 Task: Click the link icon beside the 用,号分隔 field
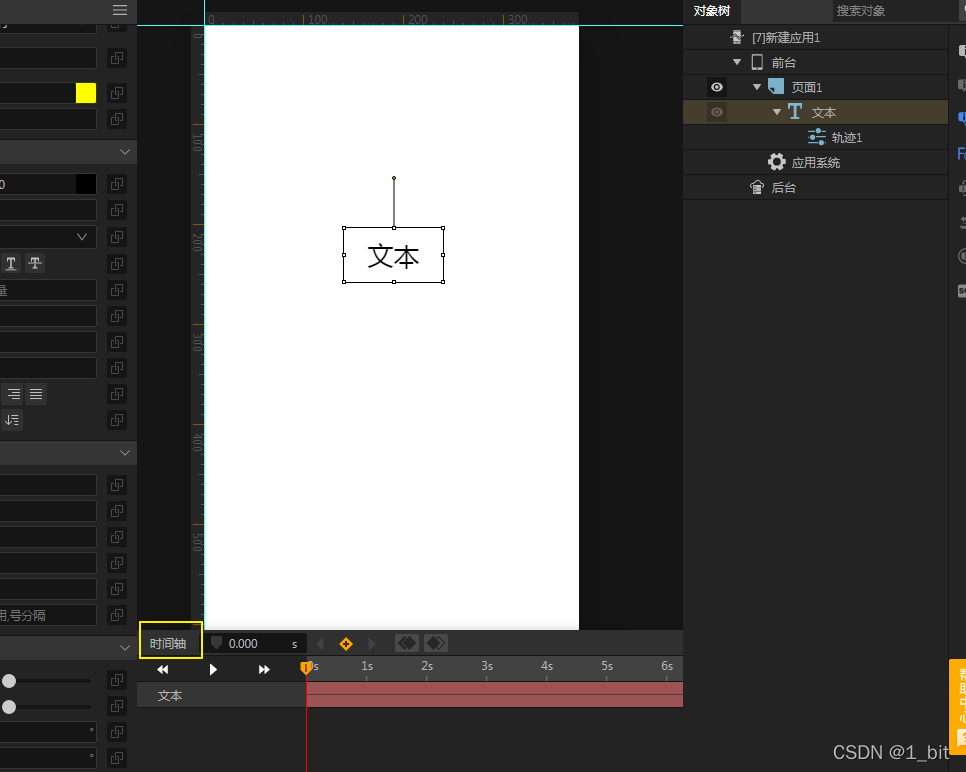tap(116, 616)
